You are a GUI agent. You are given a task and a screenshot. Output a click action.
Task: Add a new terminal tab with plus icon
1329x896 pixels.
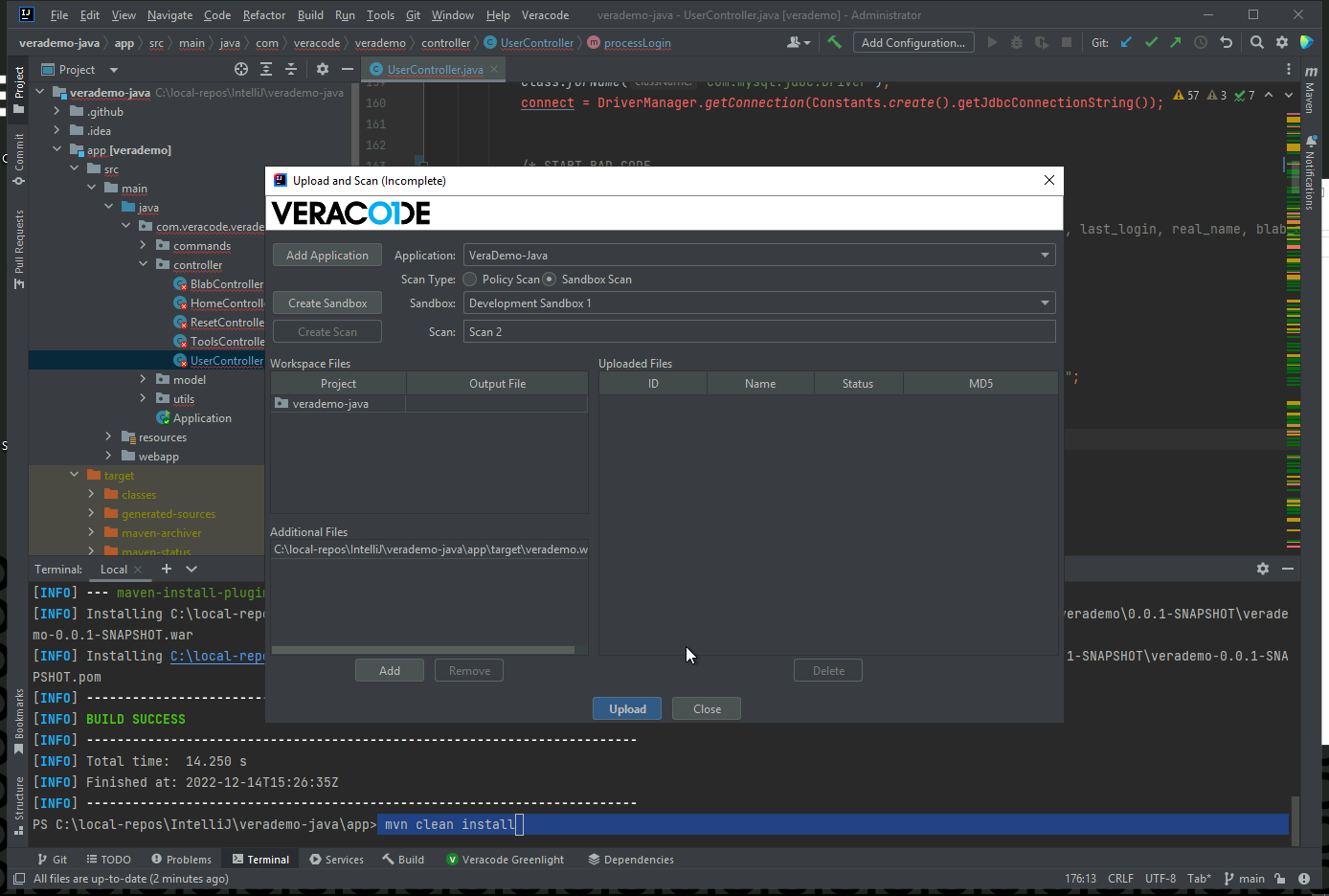(166, 569)
